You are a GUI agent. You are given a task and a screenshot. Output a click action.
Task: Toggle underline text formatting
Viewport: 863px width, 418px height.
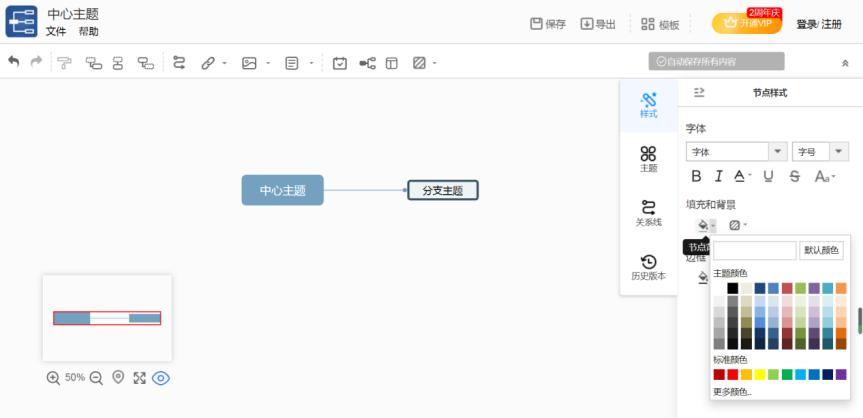[x=768, y=176]
